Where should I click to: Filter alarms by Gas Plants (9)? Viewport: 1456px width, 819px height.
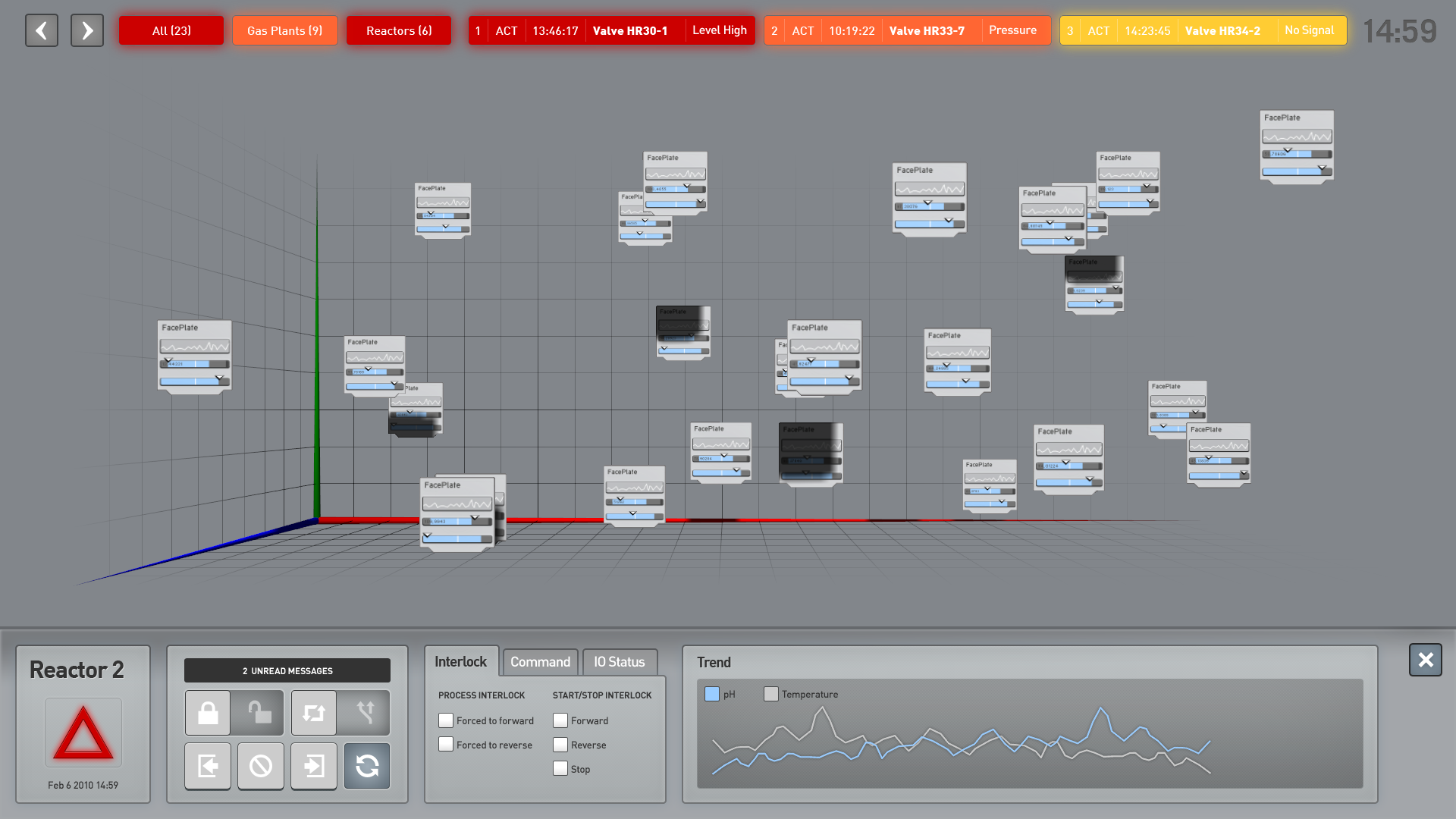tap(285, 30)
